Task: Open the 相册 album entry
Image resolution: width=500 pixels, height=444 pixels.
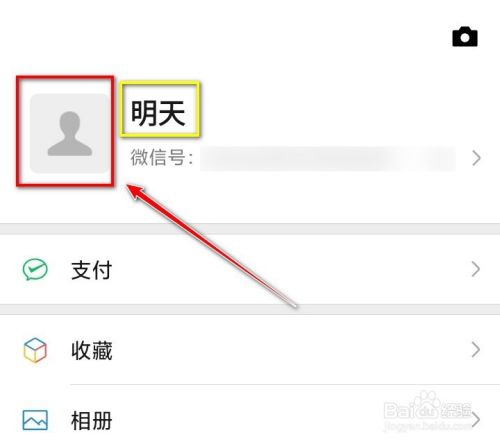Action: (x=250, y=414)
